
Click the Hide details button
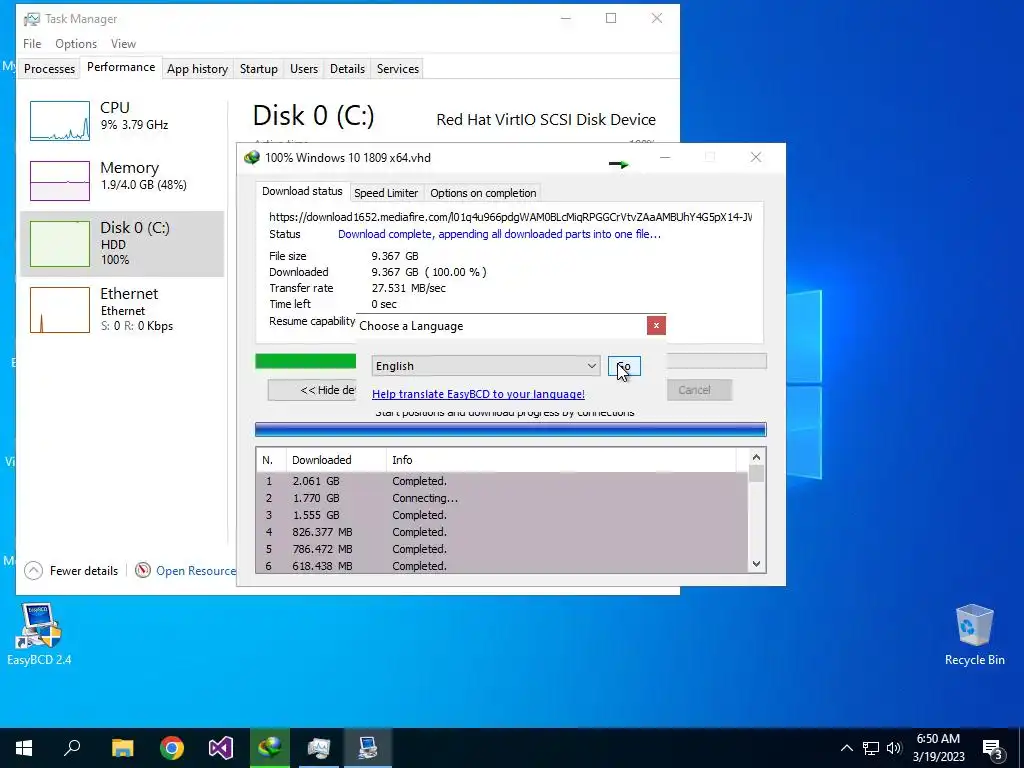[x=313, y=390]
